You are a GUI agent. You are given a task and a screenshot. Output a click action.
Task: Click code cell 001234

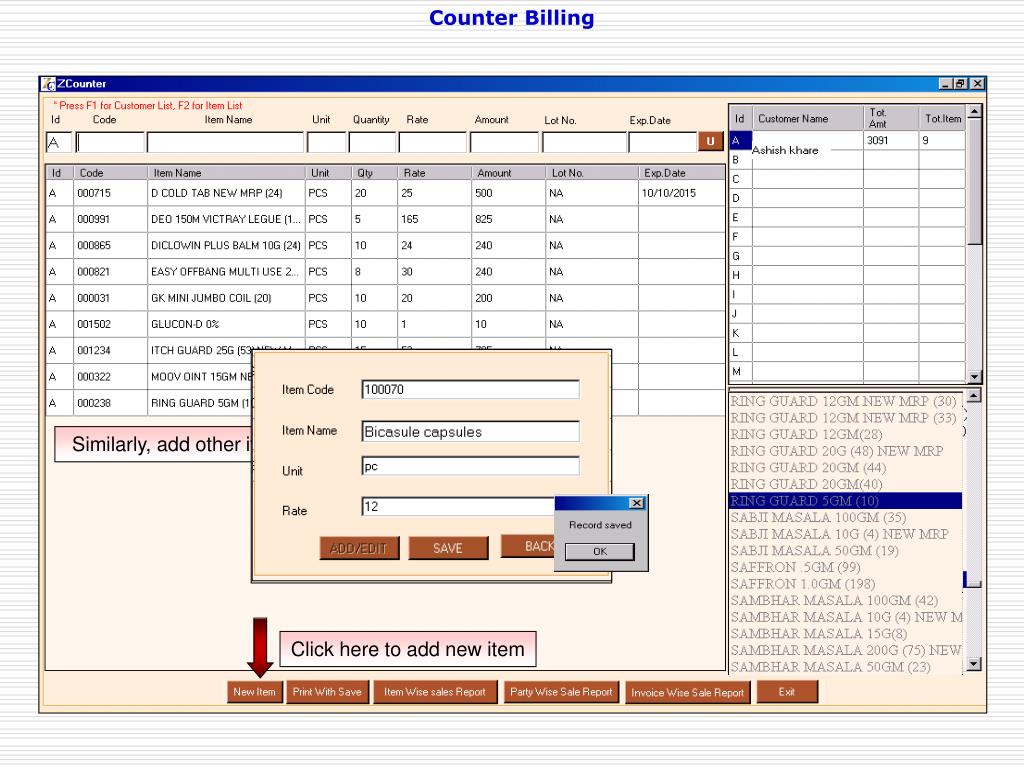[110, 351]
